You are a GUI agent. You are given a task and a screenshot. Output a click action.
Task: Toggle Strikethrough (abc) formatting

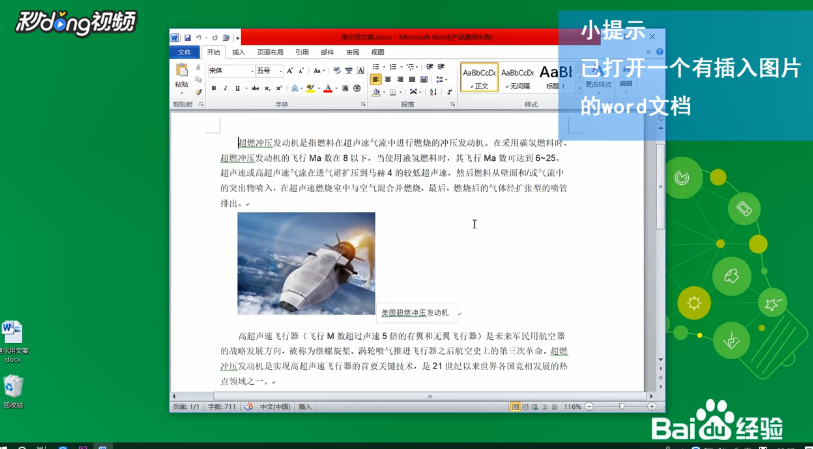pos(255,88)
